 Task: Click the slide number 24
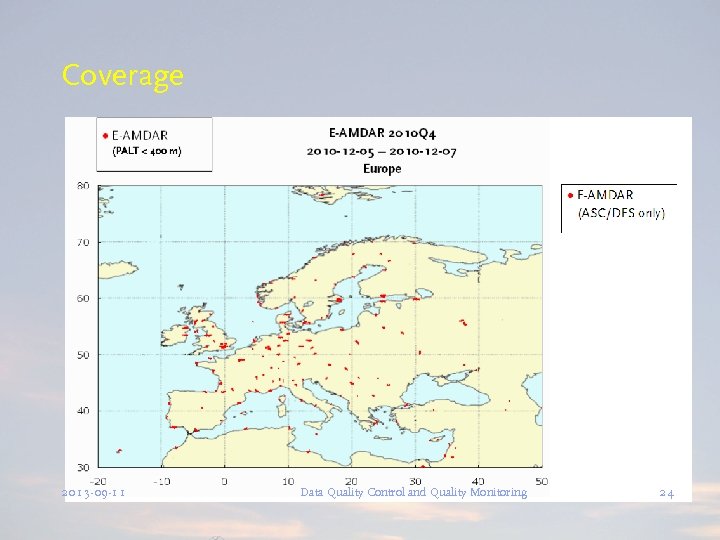(667, 493)
